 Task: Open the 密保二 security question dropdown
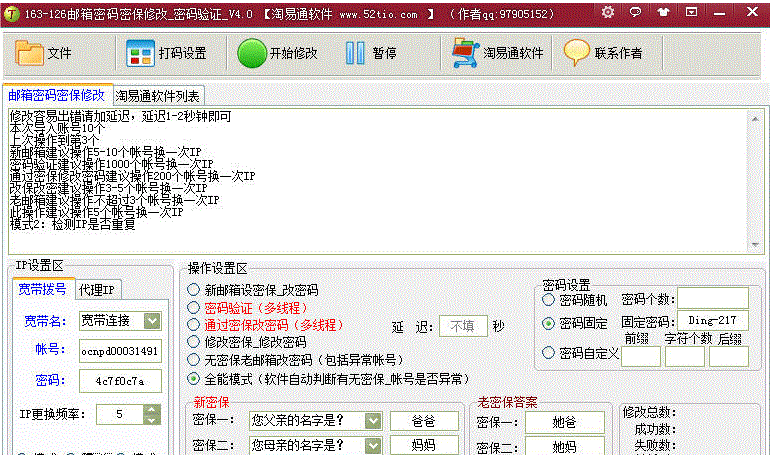[373, 445]
